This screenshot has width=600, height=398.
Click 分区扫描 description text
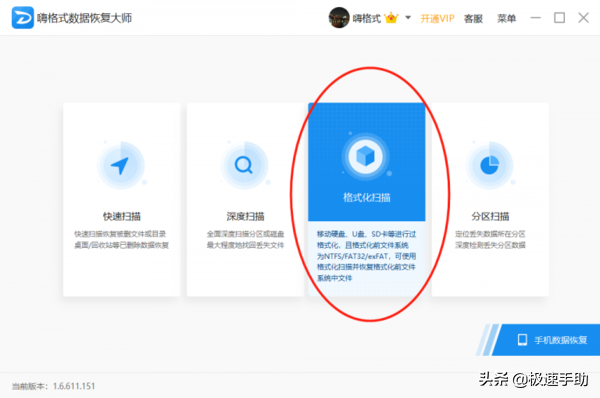click(x=490, y=240)
